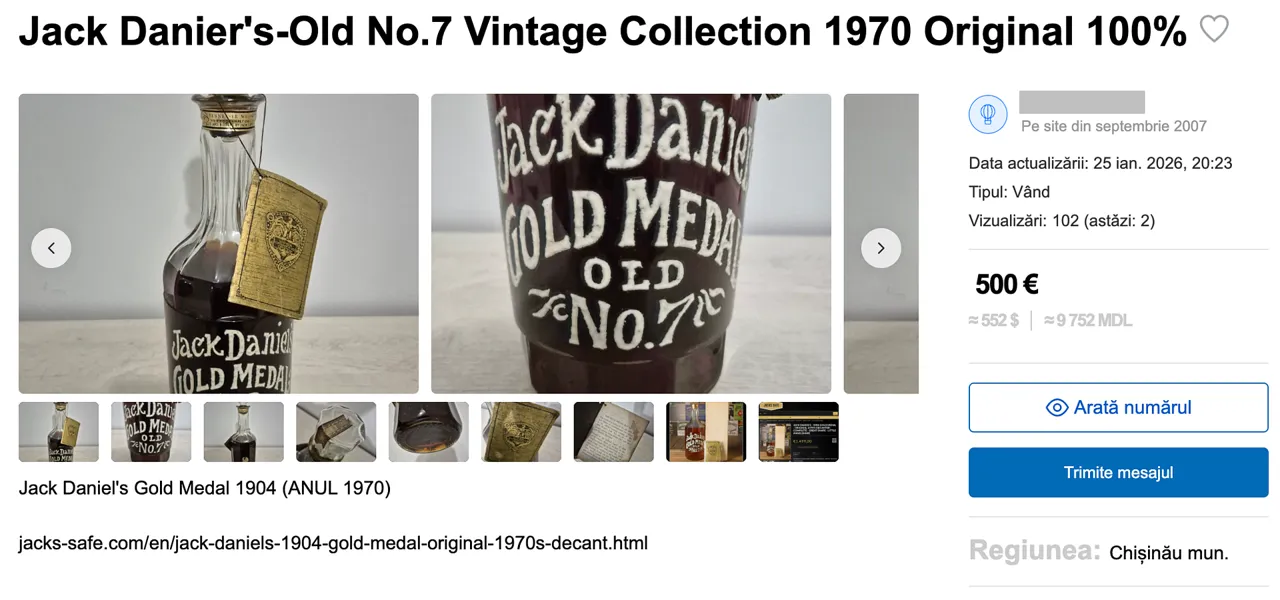
Task: Open seller avatar balloon icon
Action: [x=988, y=114]
